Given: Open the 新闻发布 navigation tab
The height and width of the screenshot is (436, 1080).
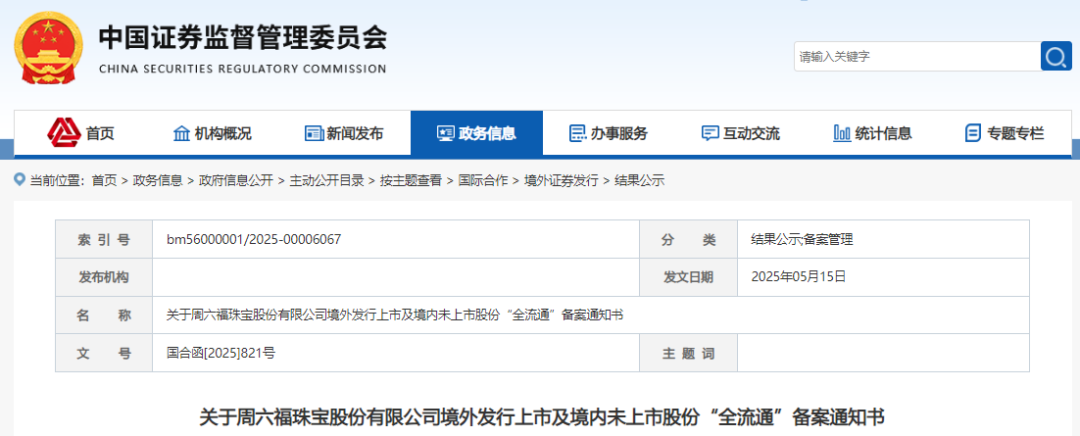Looking at the screenshot, I should (x=344, y=134).
